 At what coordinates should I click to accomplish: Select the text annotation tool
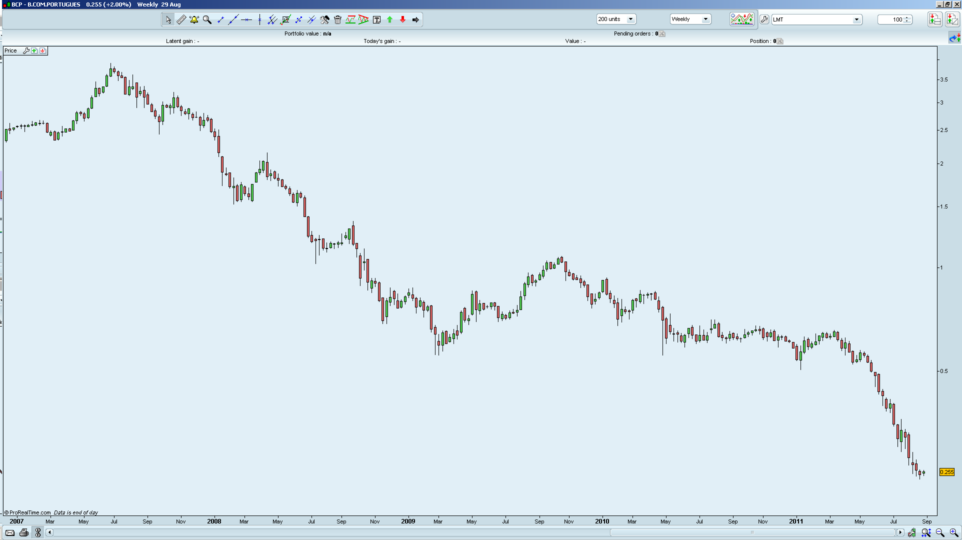click(377, 20)
